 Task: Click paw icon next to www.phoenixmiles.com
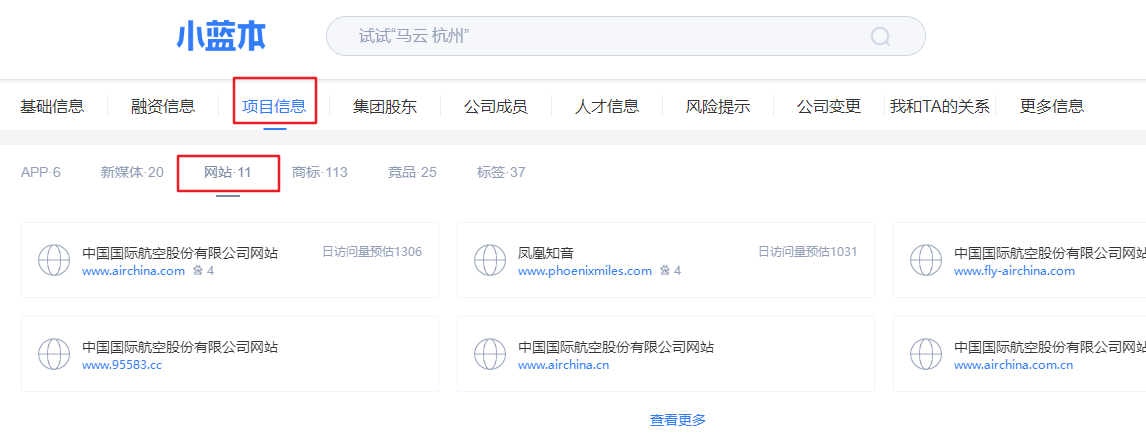[664, 271]
